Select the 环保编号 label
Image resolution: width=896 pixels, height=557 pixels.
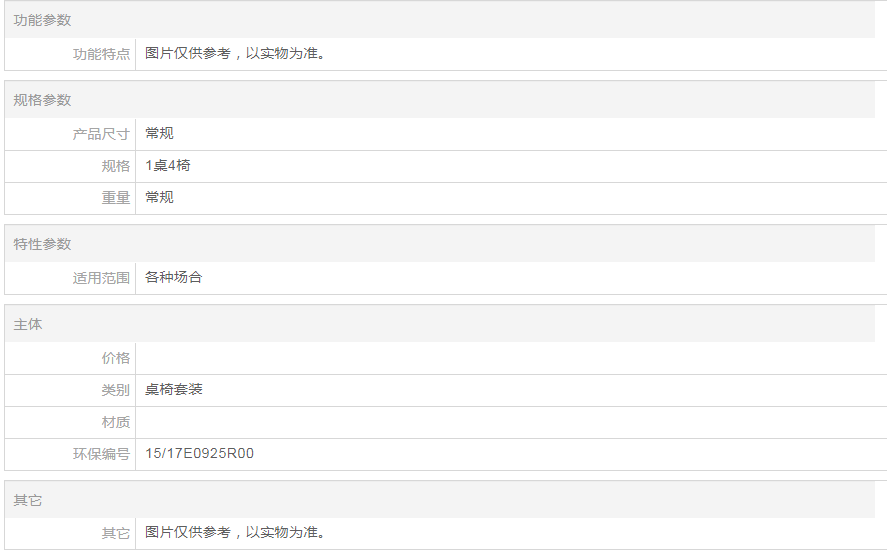101,454
